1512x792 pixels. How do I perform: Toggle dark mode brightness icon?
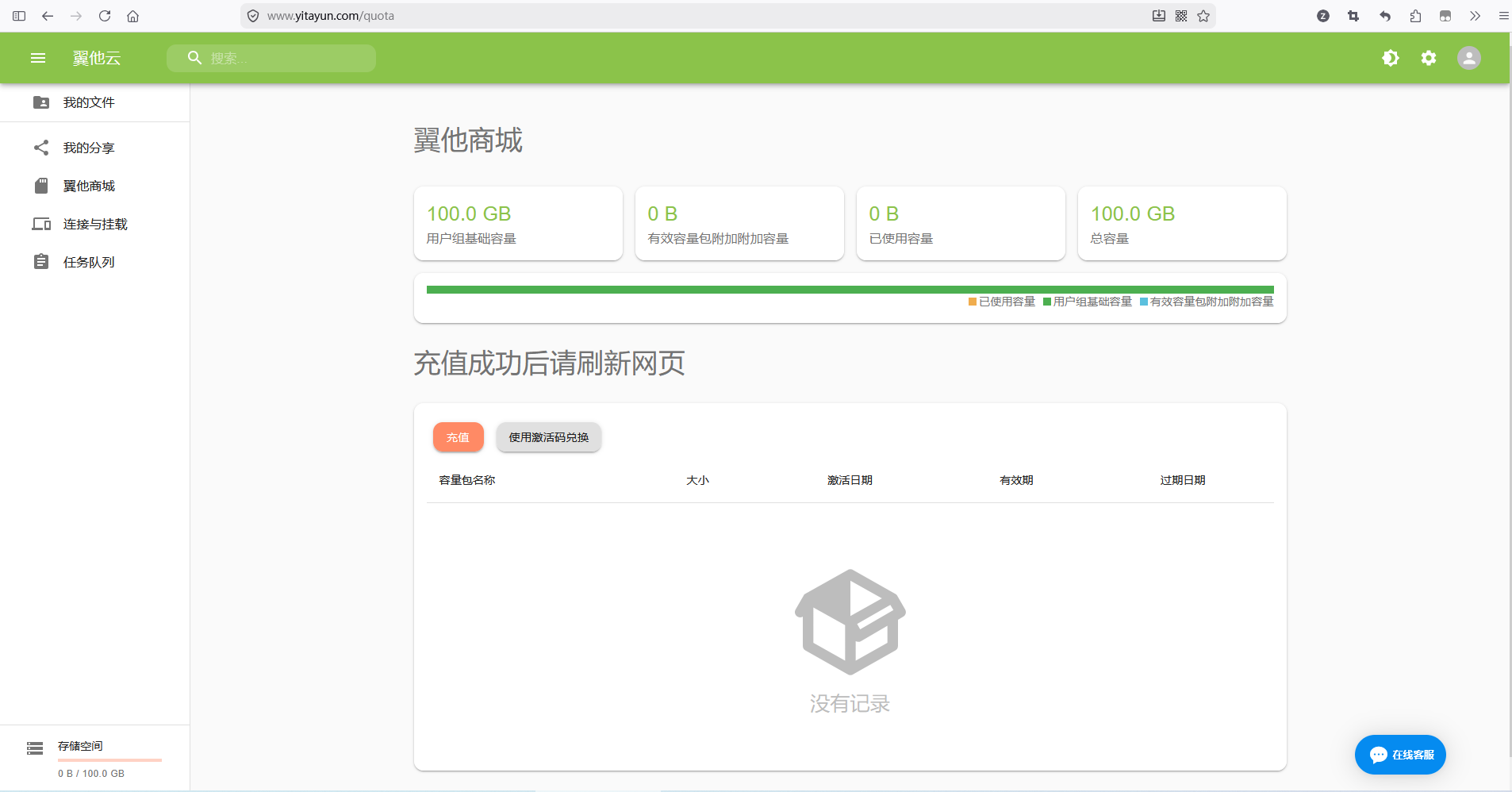point(1390,58)
